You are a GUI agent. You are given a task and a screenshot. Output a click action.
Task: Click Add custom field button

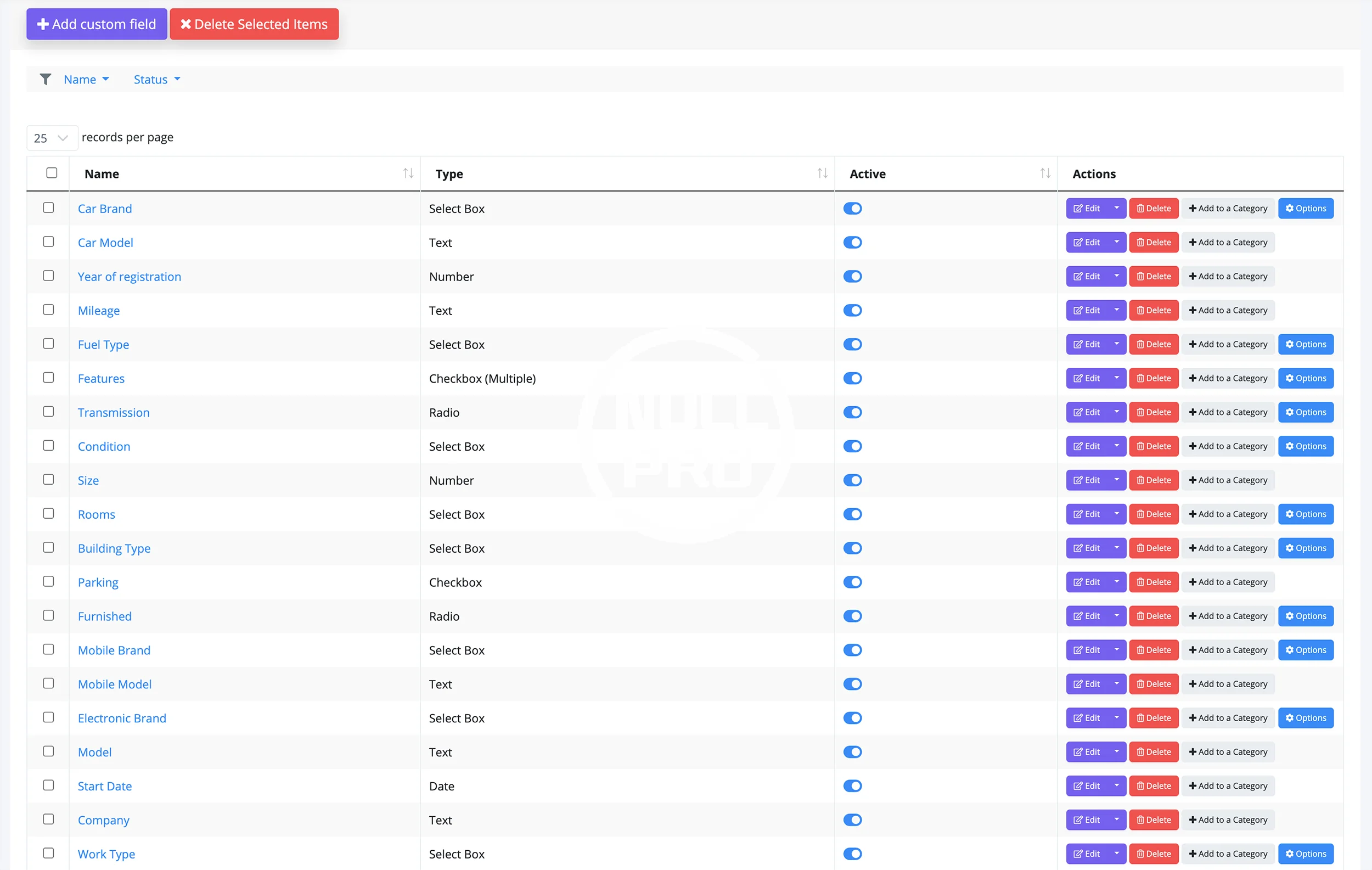[x=96, y=24]
